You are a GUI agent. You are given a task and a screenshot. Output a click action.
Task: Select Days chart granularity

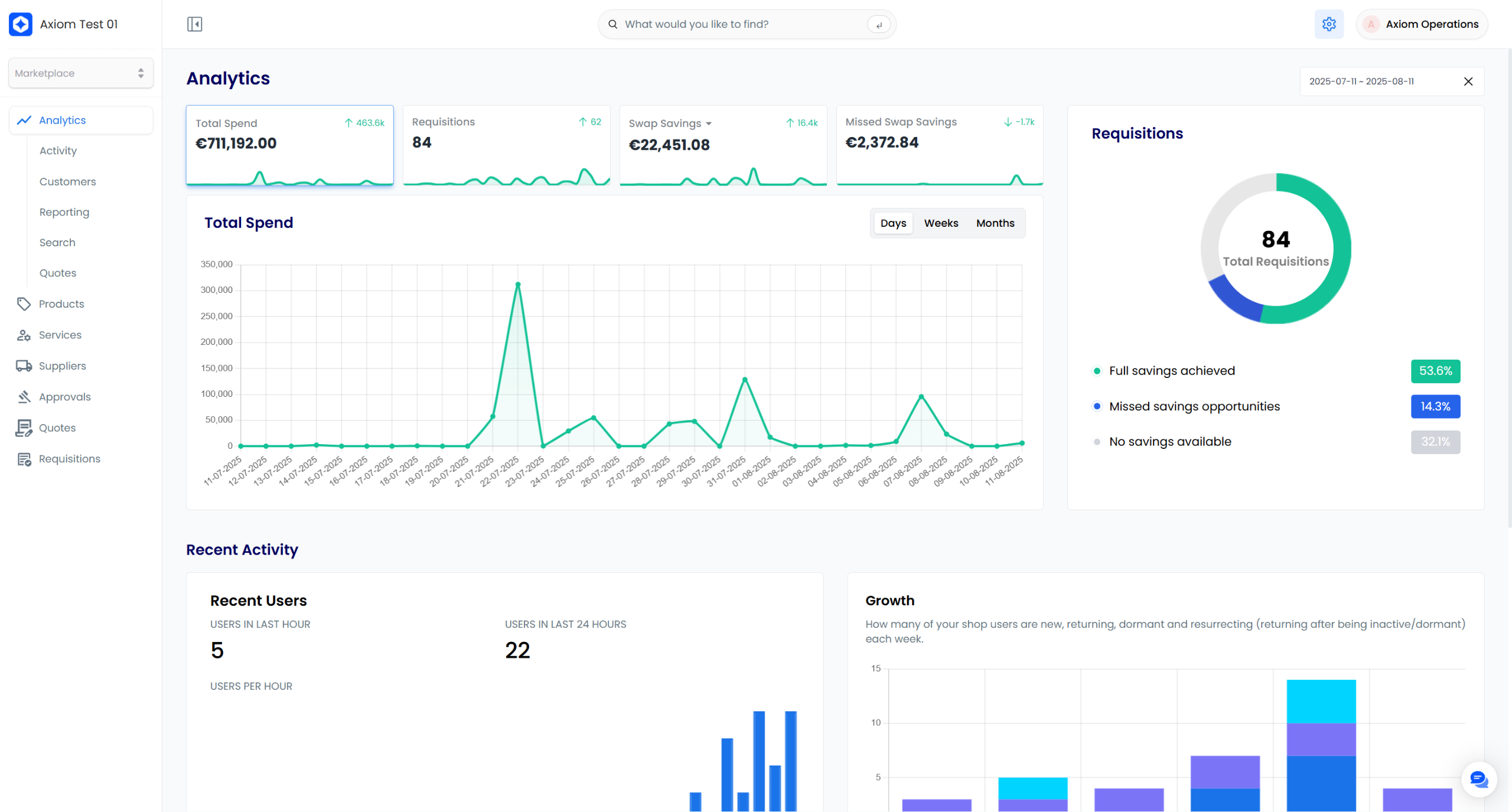[x=892, y=223]
